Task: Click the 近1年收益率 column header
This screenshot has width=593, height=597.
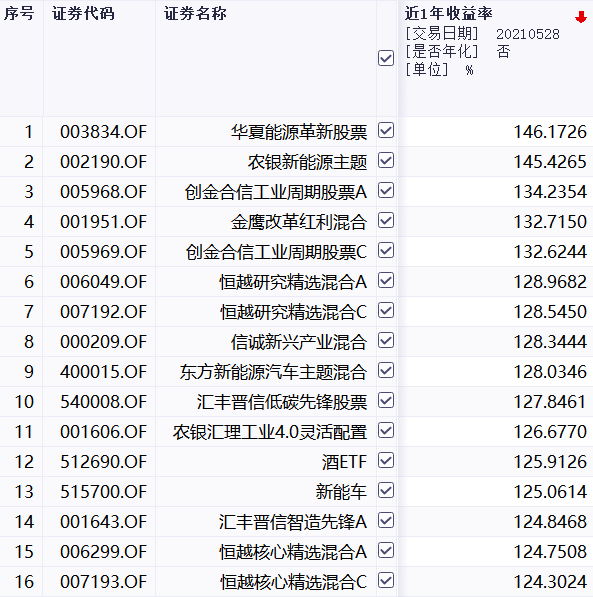Action: pyautogui.click(x=448, y=14)
